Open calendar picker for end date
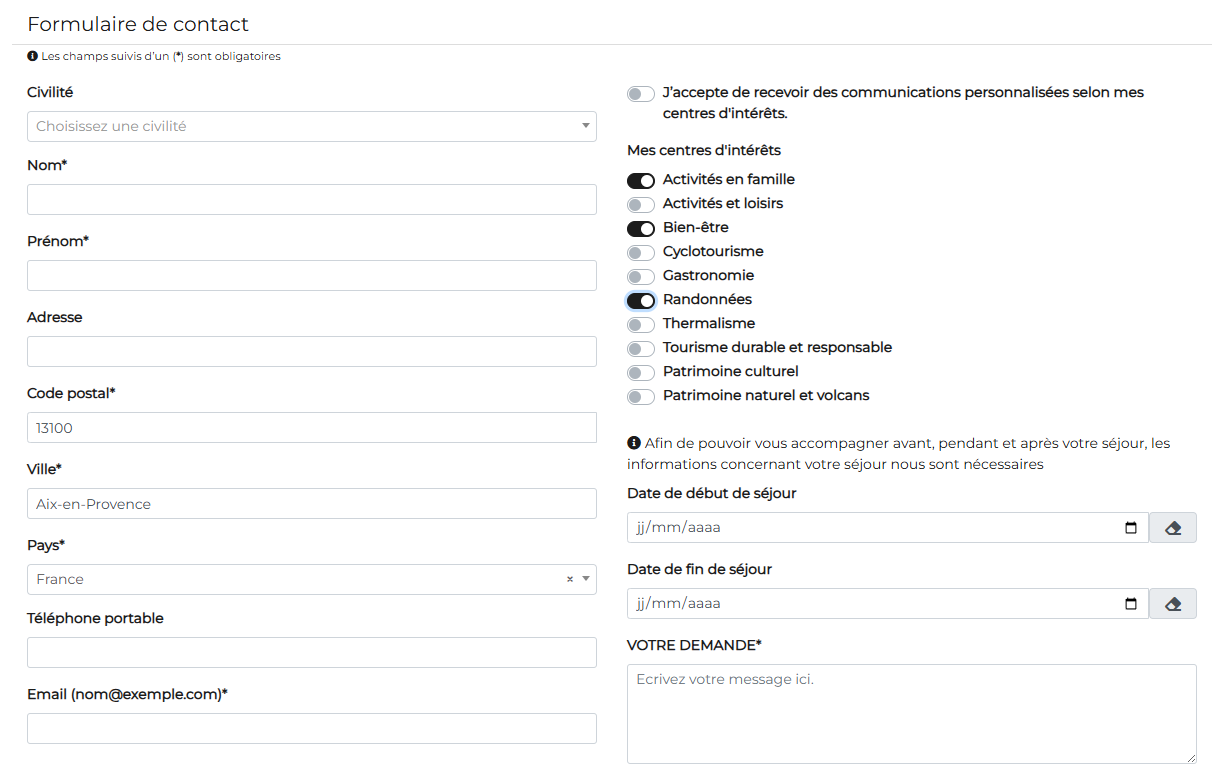 coord(1131,604)
